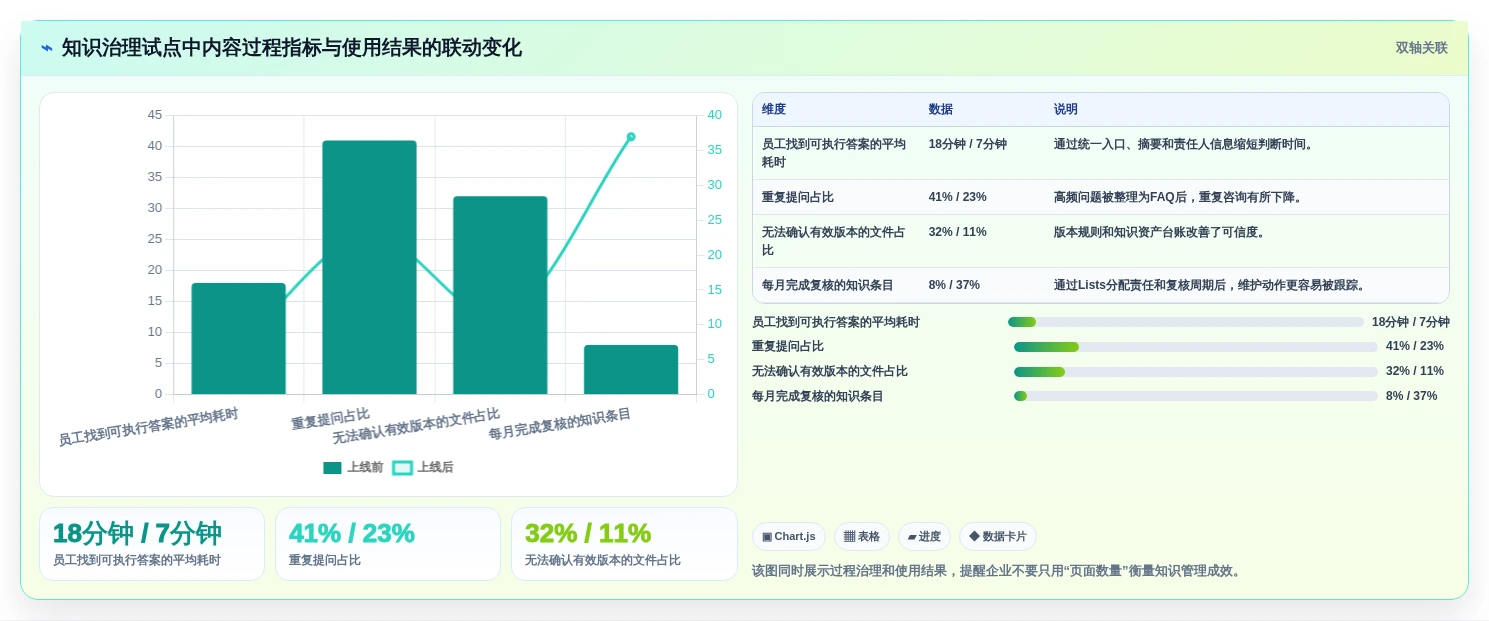Screen dimensions: 1489x621
Task: Click the progress bar for 每月完成复核的知识条目
Action: (1196, 396)
